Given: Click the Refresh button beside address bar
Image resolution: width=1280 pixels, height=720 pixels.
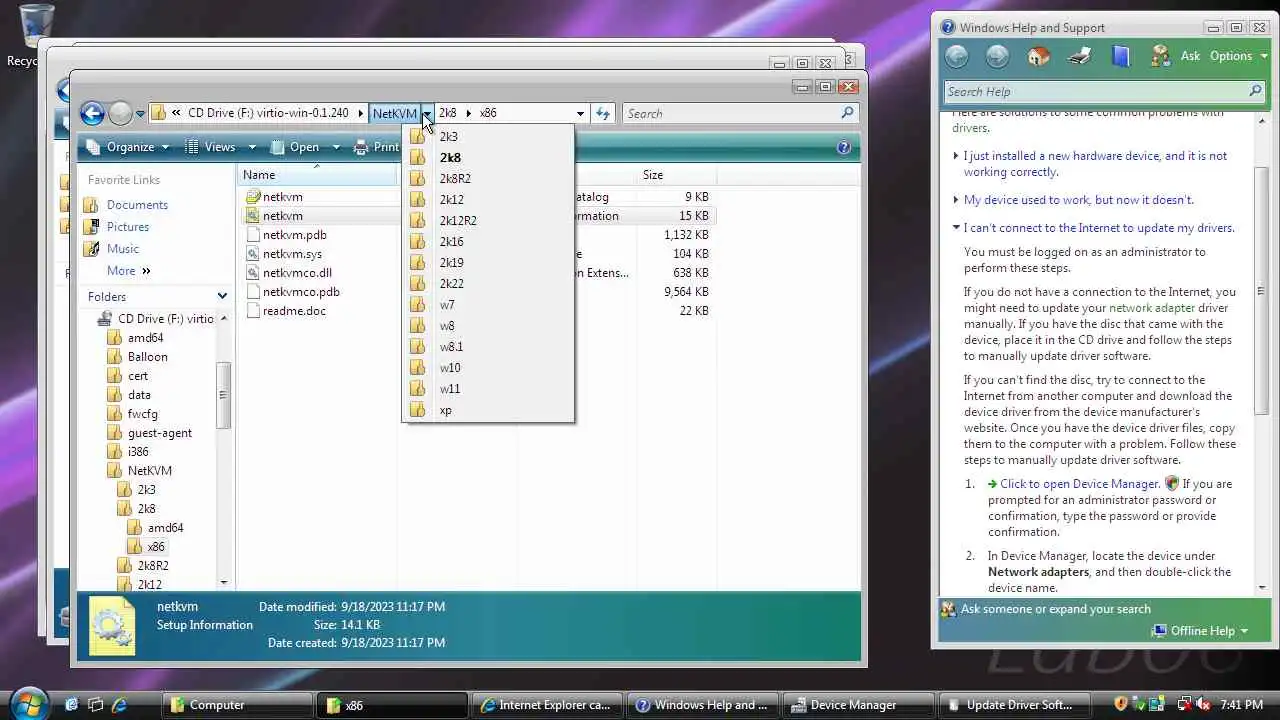Looking at the screenshot, I should [x=602, y=113].
